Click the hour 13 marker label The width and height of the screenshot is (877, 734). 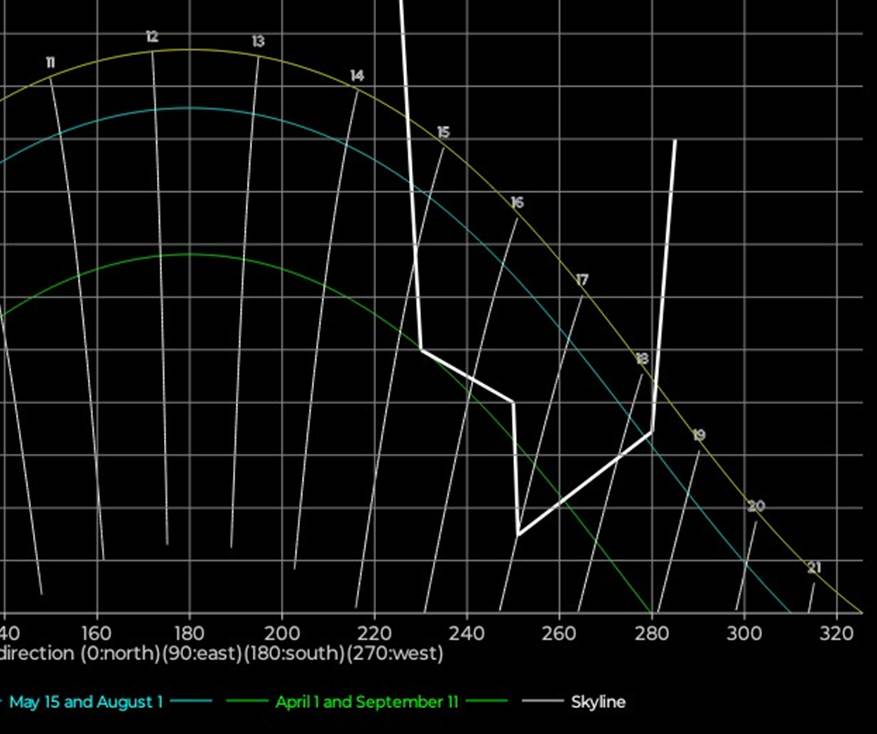258,42
